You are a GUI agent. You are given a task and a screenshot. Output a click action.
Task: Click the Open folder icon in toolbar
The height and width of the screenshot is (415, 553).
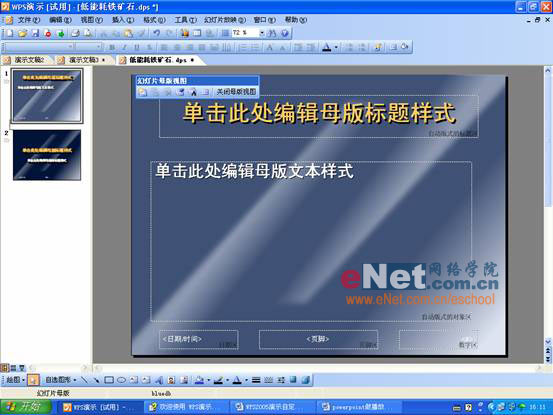pos(22,33)
